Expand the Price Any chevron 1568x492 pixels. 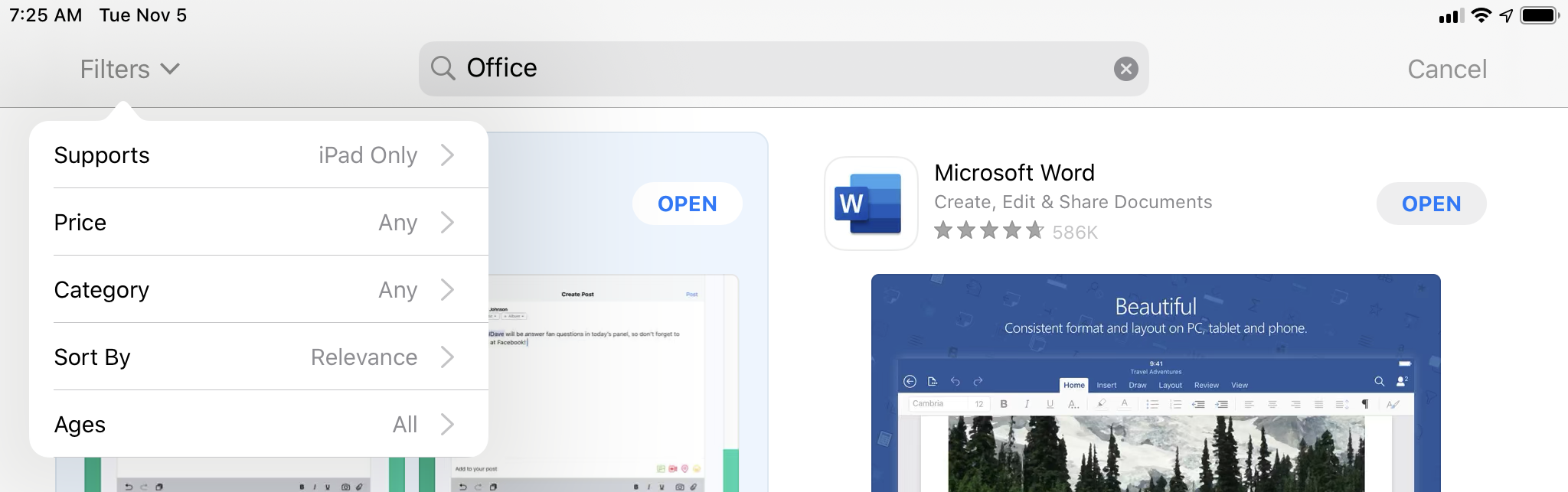[x=448, y=223]
